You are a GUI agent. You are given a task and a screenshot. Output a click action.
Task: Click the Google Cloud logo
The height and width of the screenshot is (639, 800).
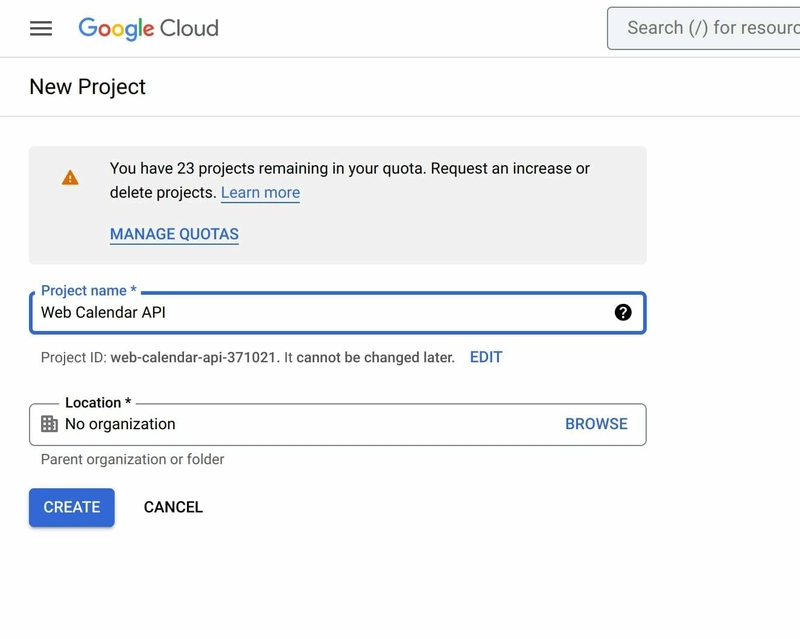click(148, 28)
